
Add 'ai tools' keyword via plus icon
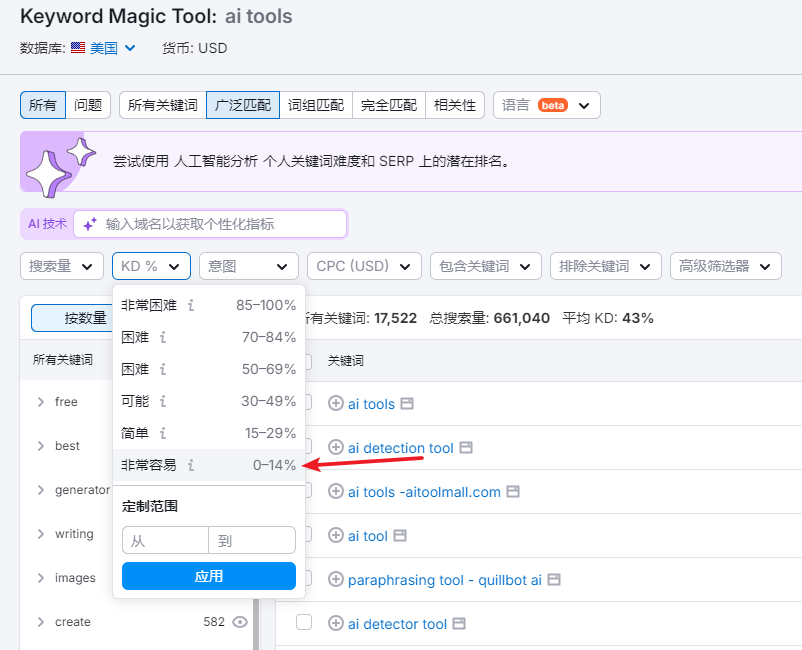[x=336, y=404]
